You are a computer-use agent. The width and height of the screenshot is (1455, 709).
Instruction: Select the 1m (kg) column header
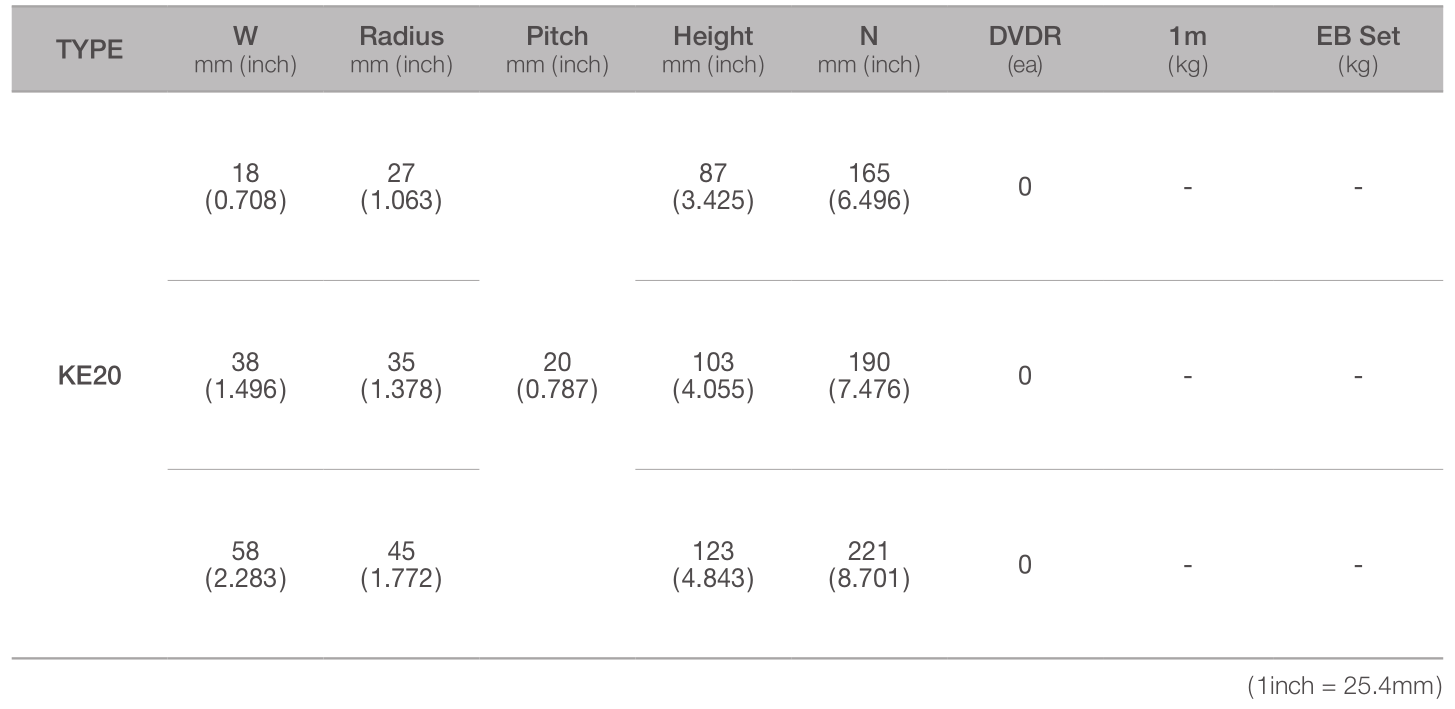[1187, 50]
